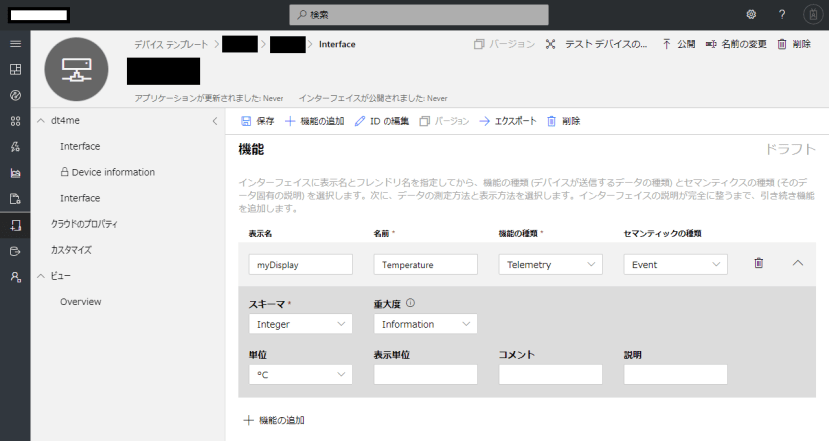Click the 機能 section heading
The image size is (829, 441).
tap(251, 150)
